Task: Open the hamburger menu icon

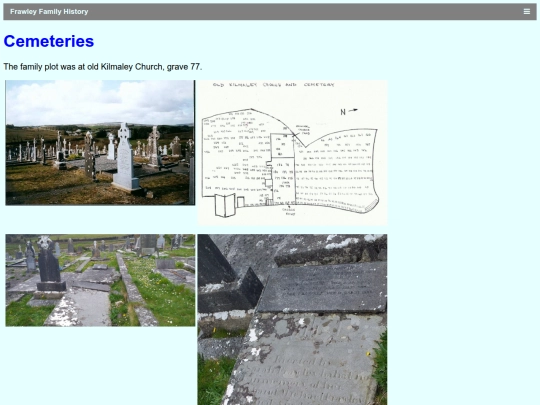Action: pos(527,12)
